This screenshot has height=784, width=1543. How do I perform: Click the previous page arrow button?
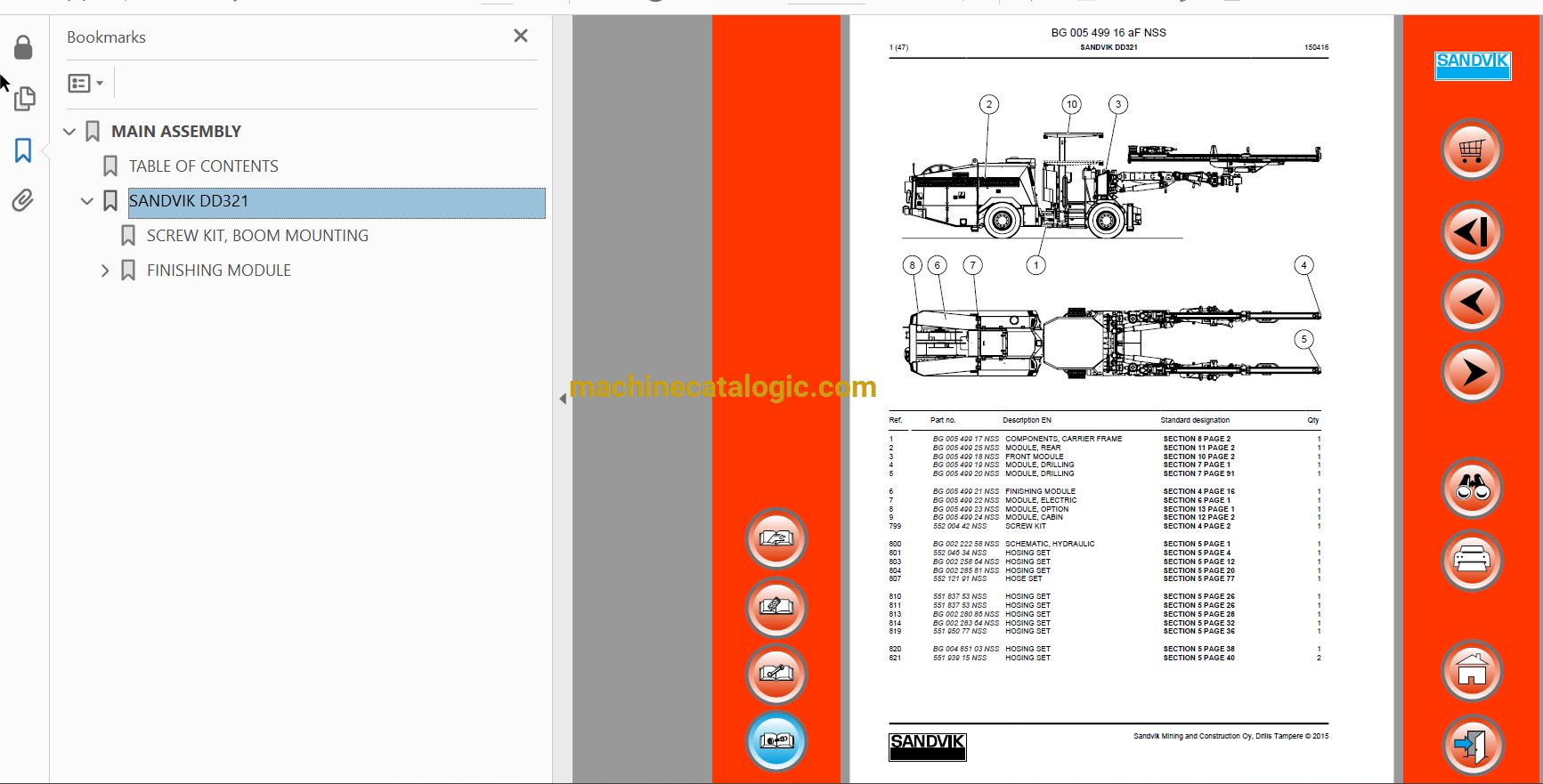pyautogui.click(x=1472, y=302)
